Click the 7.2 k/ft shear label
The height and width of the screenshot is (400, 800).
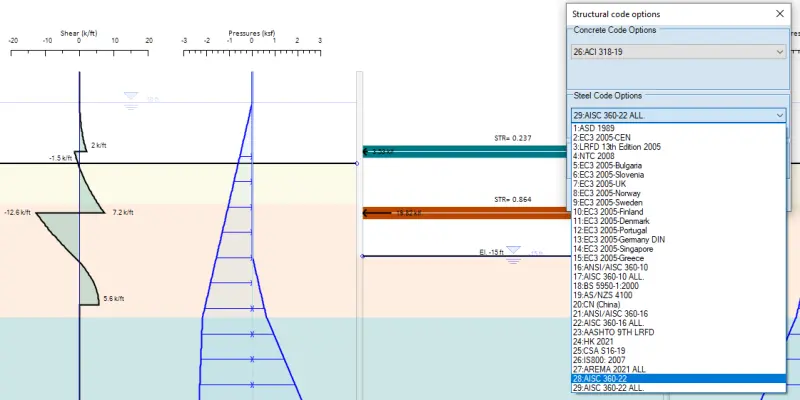(122, 212)
